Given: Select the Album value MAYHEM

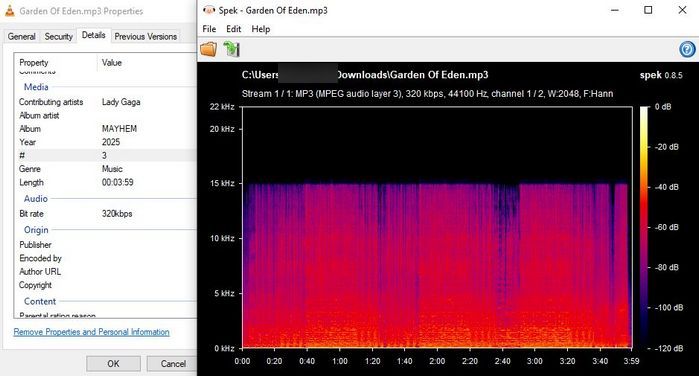Looking at the screenshot, I should click(119, 129).
